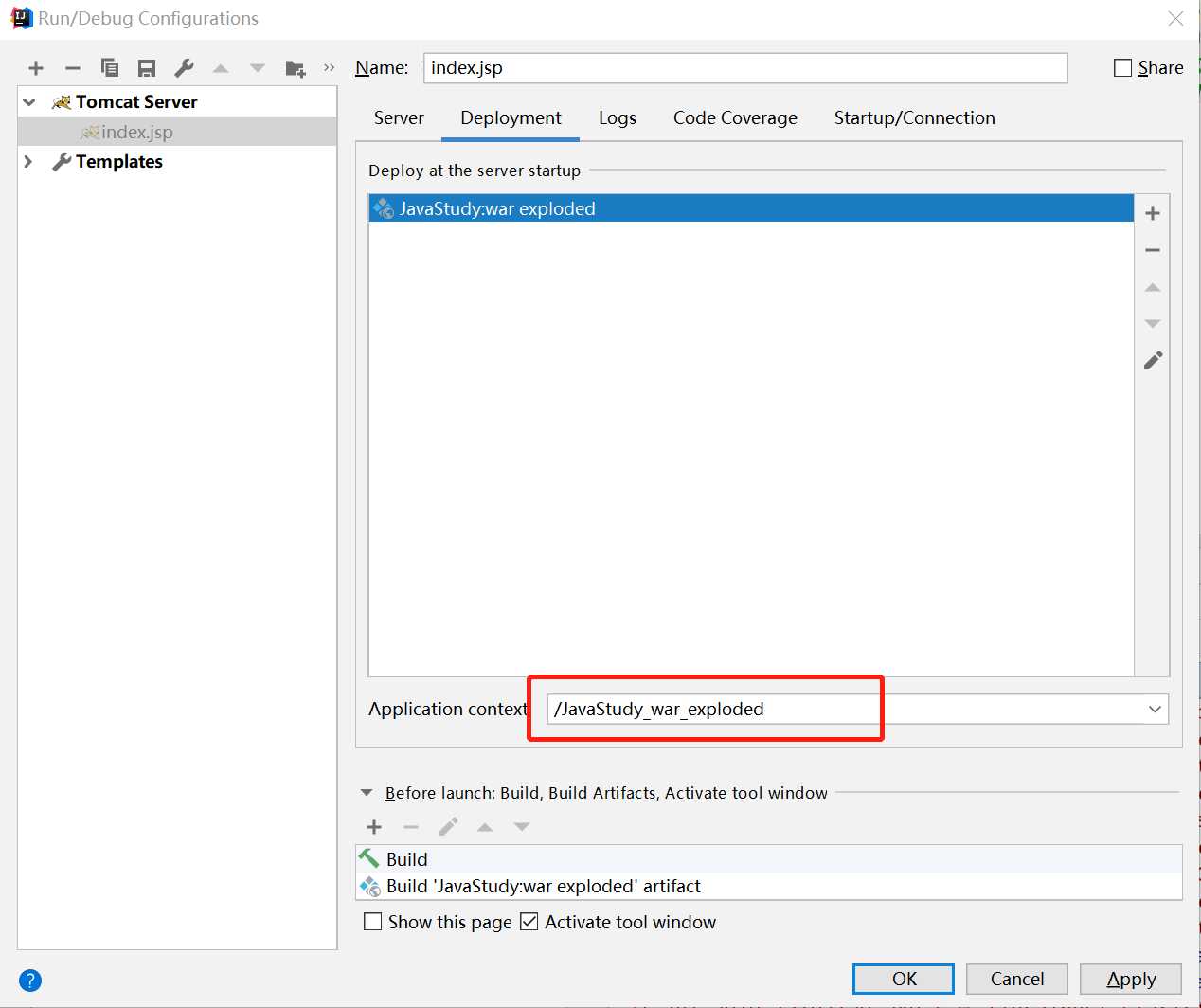This screenshot has width=1201, height=1008.
Task: Select index.jsp configuration in tree
Action: (177, 132)
